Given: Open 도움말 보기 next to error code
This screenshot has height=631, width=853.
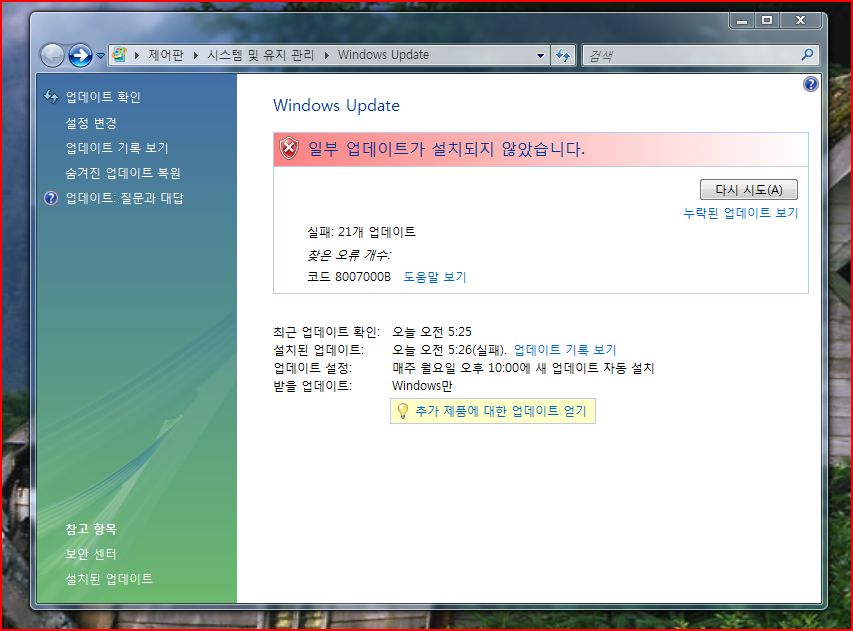Looking at the screenshot, I should [435, 277].
